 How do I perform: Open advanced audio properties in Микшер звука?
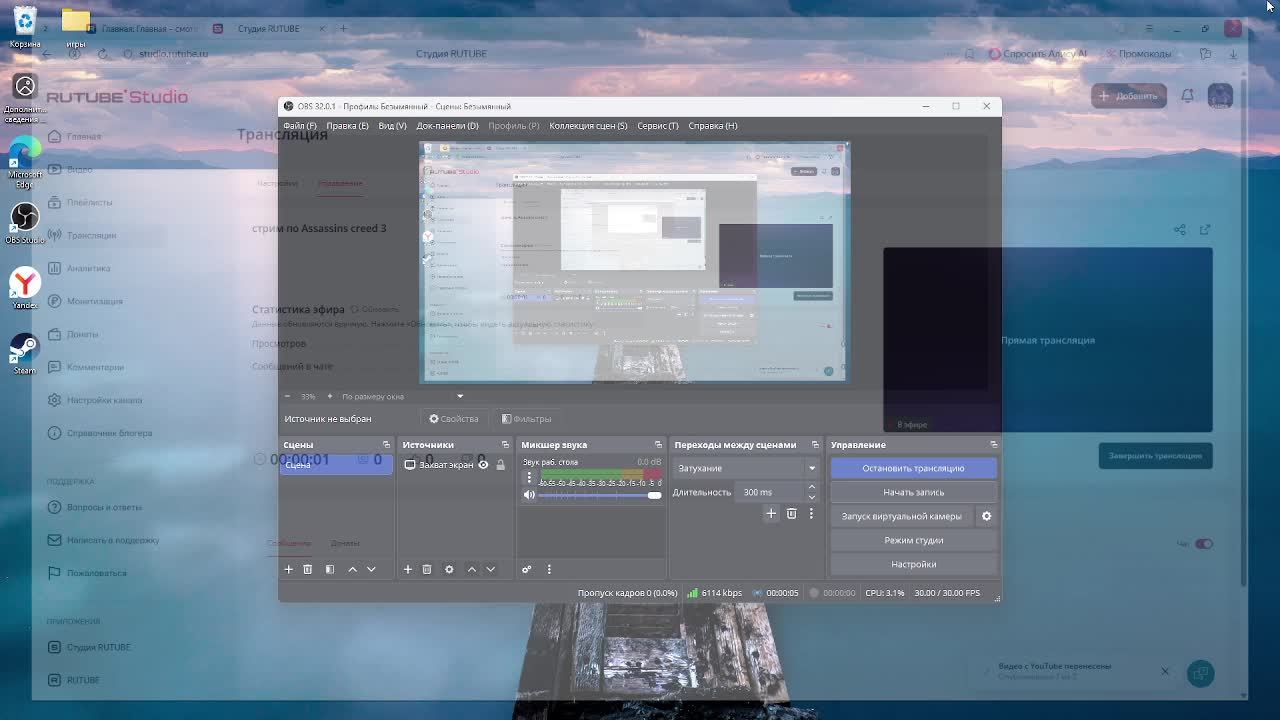[527, 569]
